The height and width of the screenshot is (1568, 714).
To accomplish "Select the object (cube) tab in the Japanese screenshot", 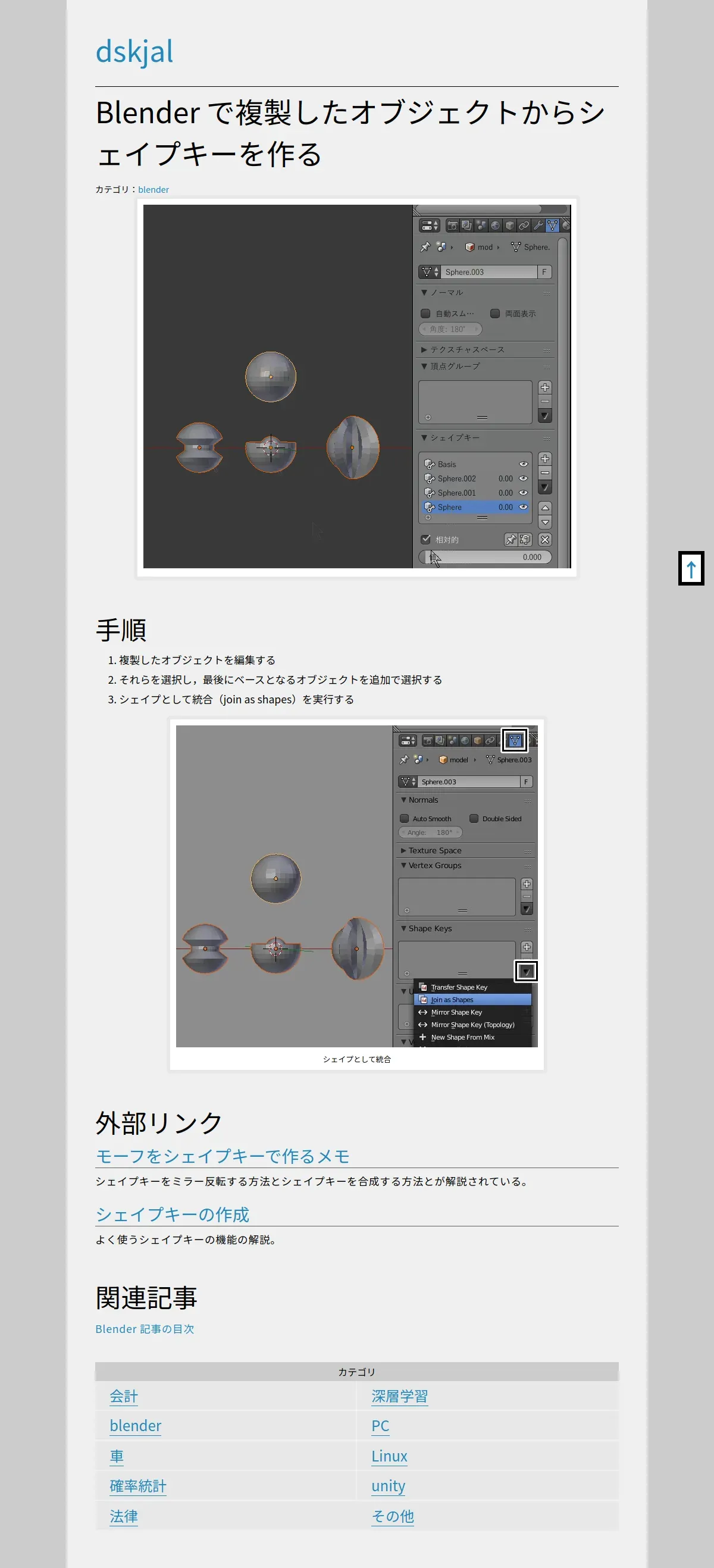I will [x=509, y=226].
